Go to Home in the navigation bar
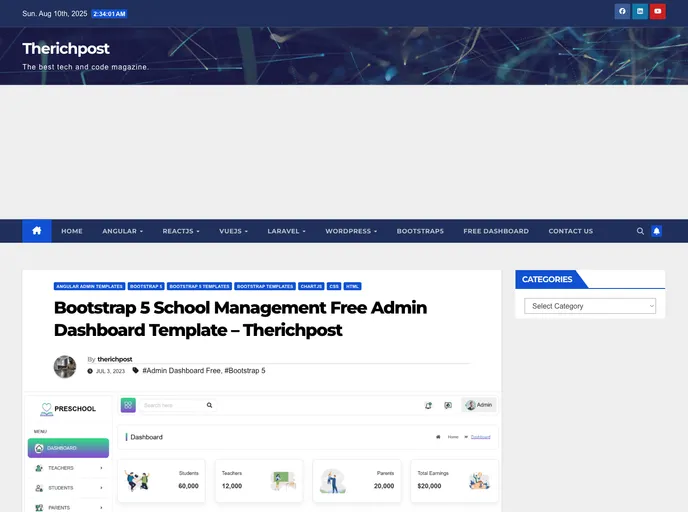 pos(72,231)
